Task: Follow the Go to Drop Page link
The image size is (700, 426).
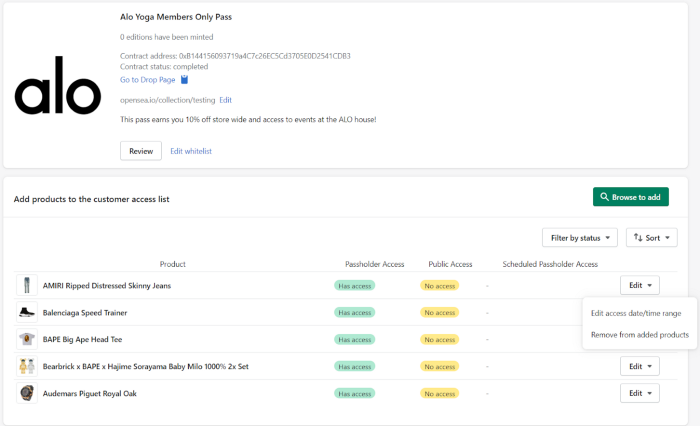Action: (148, 80)
